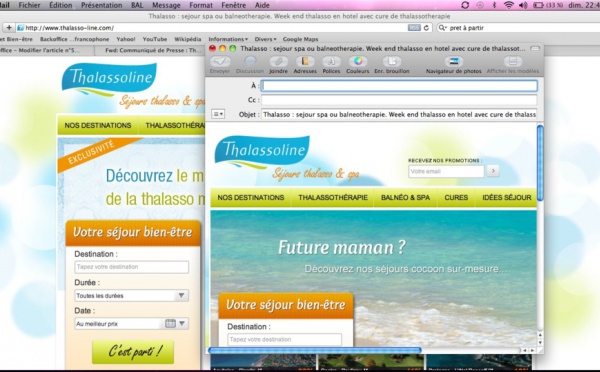The width and height of the screenshot is (600, 372).
Task: Save draft with Enr. brouillon icon
Action: (392, 62)
